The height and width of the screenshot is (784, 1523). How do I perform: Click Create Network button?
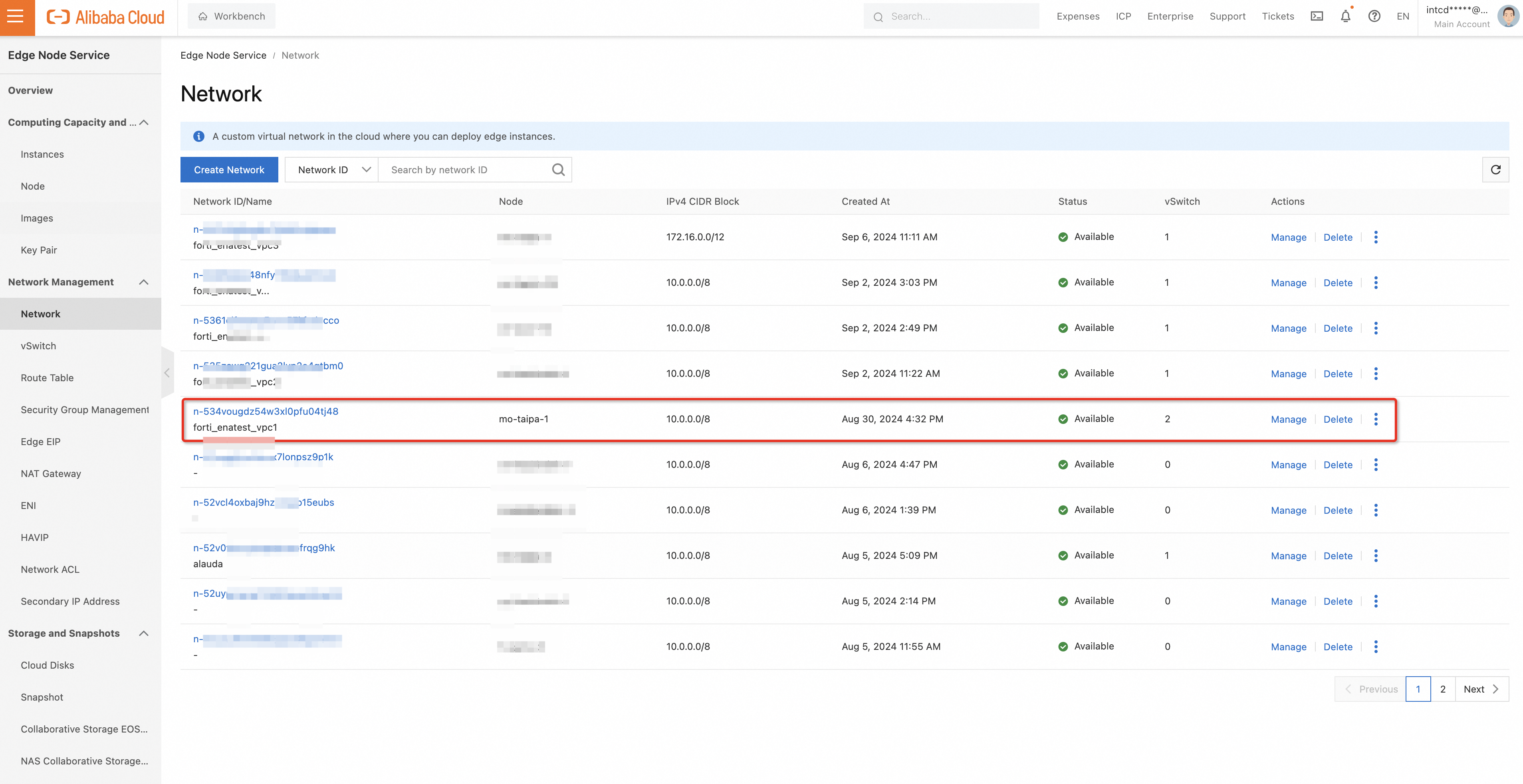[x=229, y=170]
